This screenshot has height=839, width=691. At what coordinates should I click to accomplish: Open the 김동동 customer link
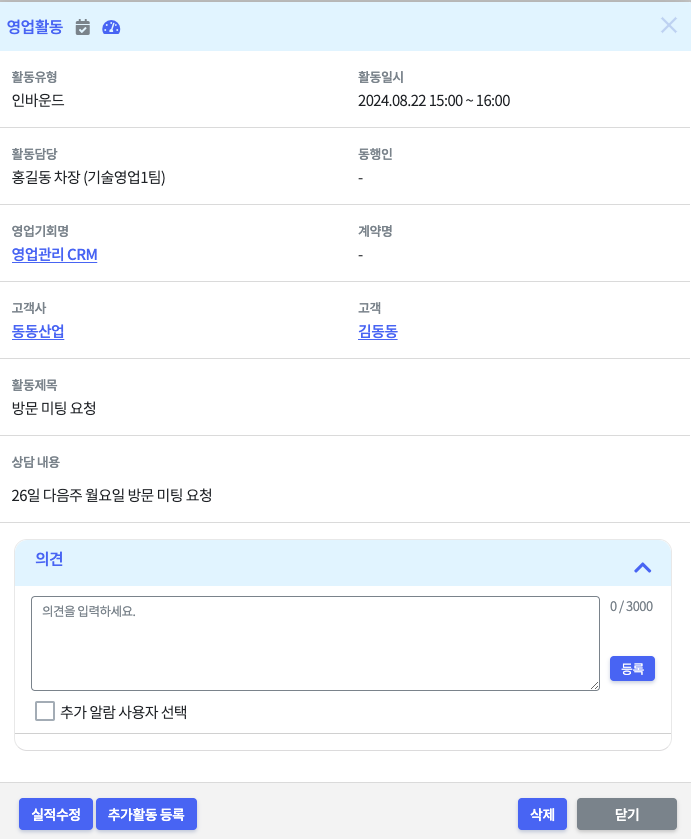coord(377,332)
